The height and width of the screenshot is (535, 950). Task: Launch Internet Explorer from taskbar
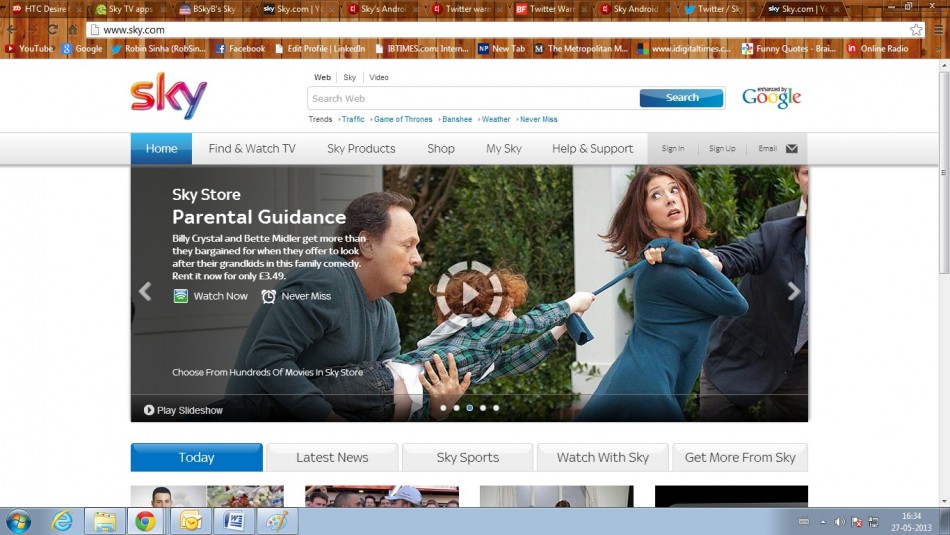(x=62, y=521)
